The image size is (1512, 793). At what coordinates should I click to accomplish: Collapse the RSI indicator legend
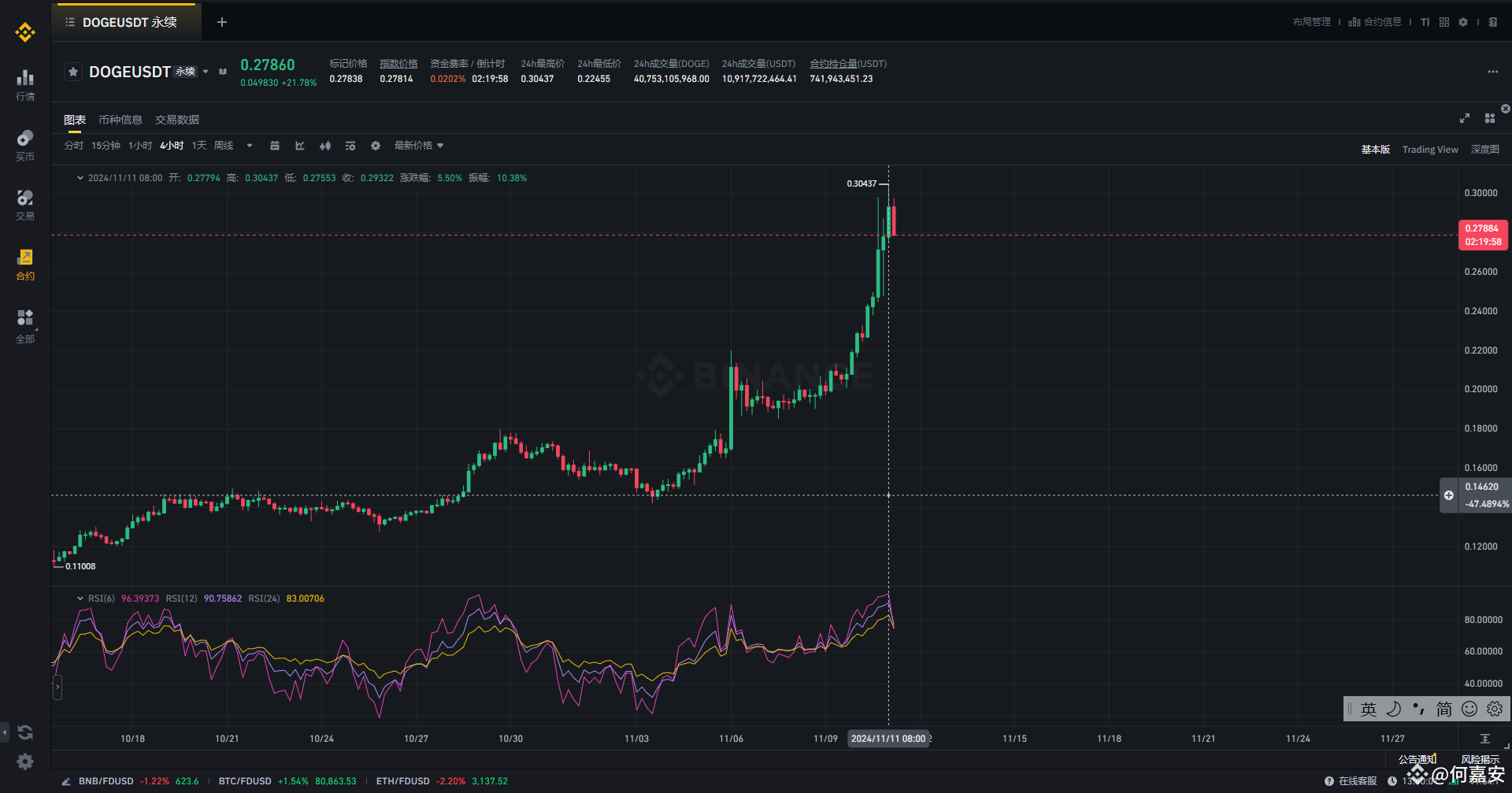click(x=80, y=598)
